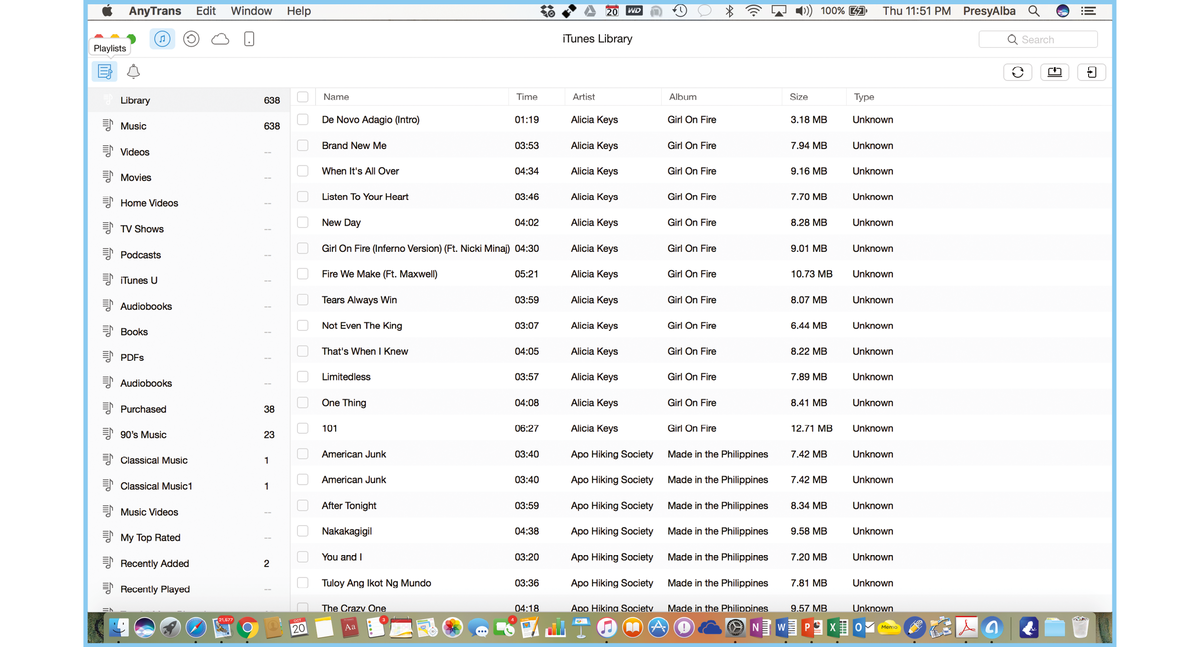
Task: Open the iTunes backup circular arrow icon
Action: click(191, 39)
